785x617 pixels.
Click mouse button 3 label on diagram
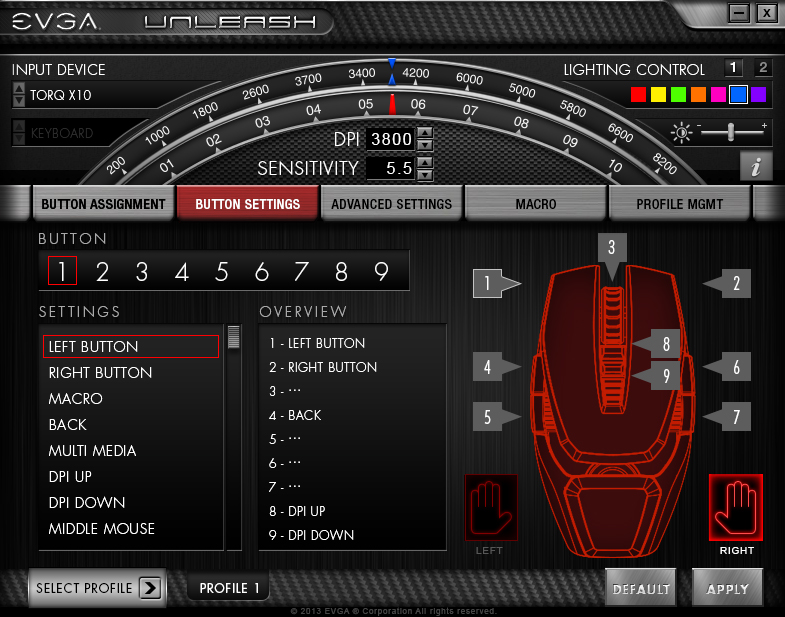pyautogui.click(x=612, y=247)
